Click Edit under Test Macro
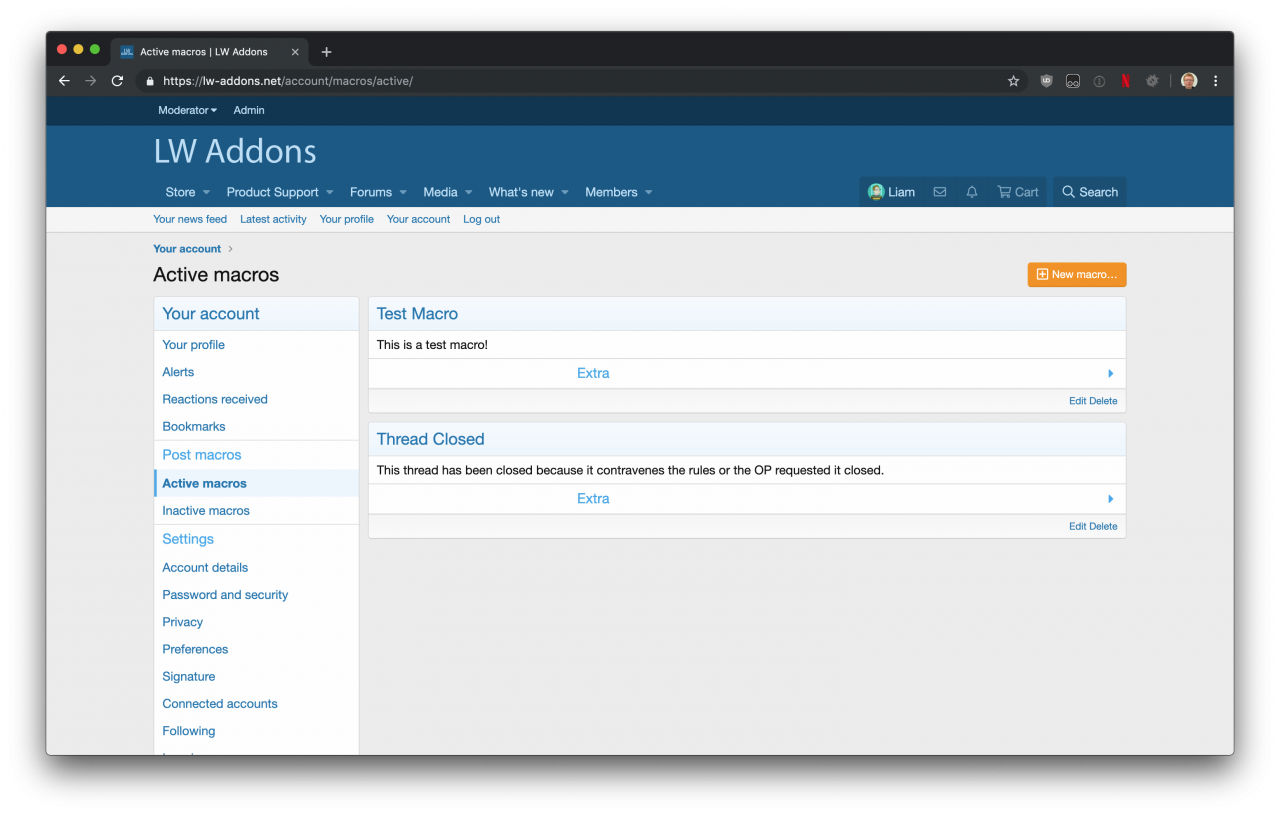 1077,401
